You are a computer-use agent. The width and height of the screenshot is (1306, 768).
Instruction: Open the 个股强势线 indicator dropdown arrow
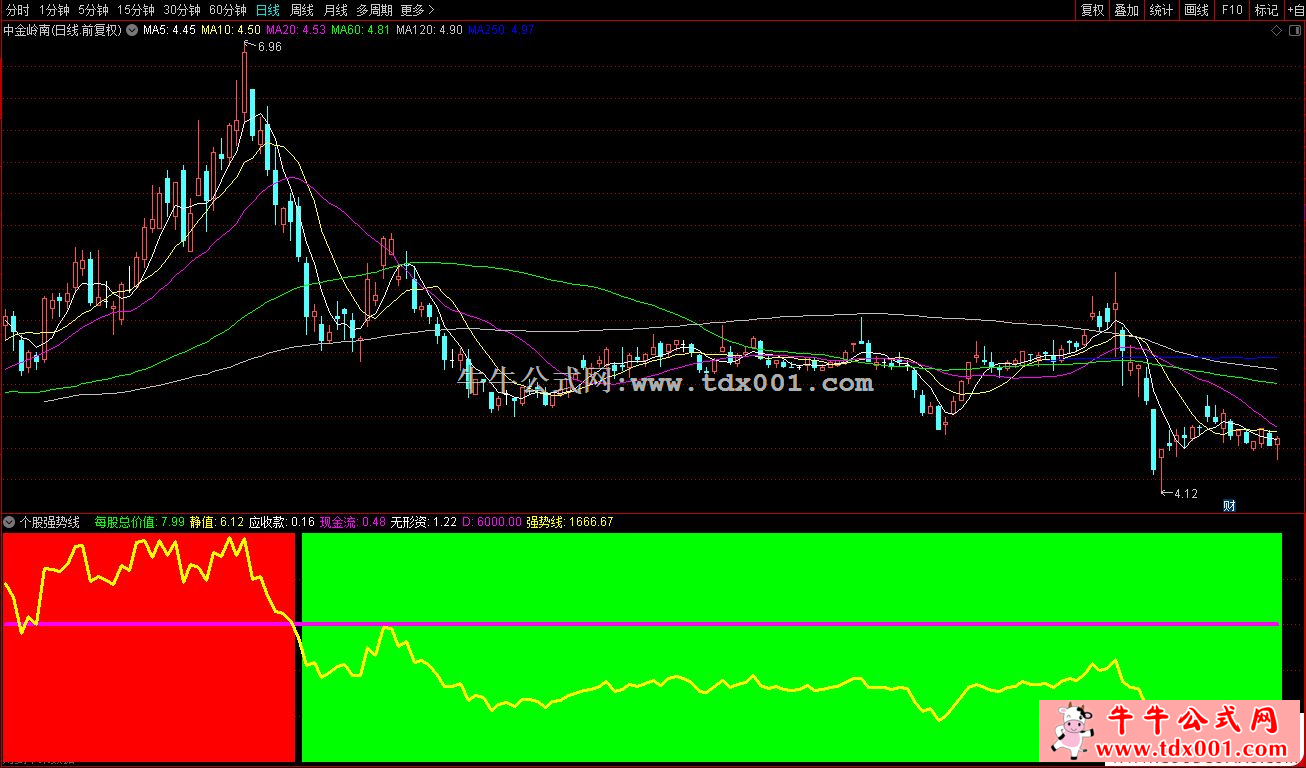pos(9,522)
